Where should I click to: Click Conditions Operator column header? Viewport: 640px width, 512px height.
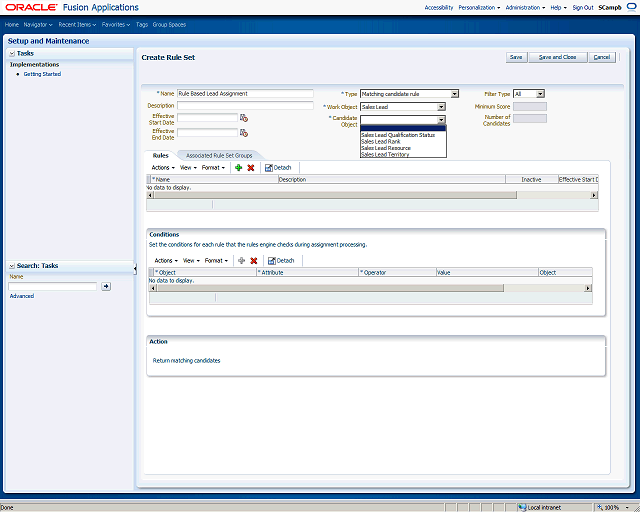tap(397, 272)
